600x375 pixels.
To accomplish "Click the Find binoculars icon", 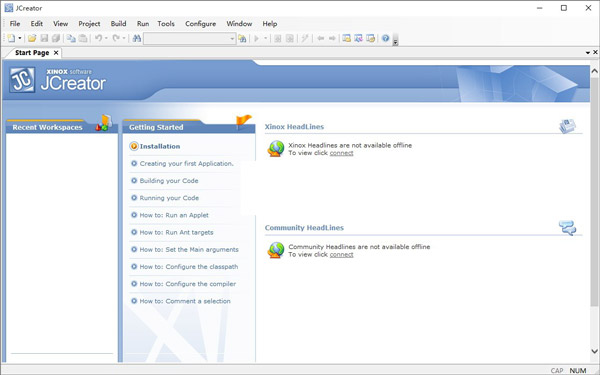I will point(137,38).
